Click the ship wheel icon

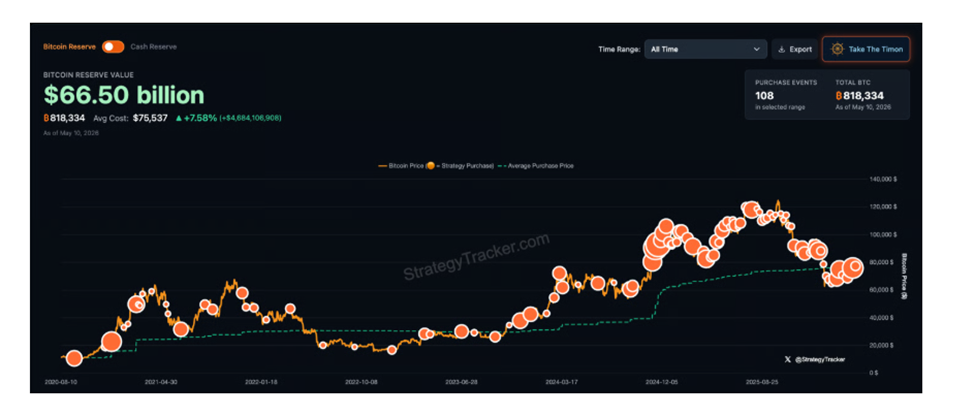[x=837, y=49]
